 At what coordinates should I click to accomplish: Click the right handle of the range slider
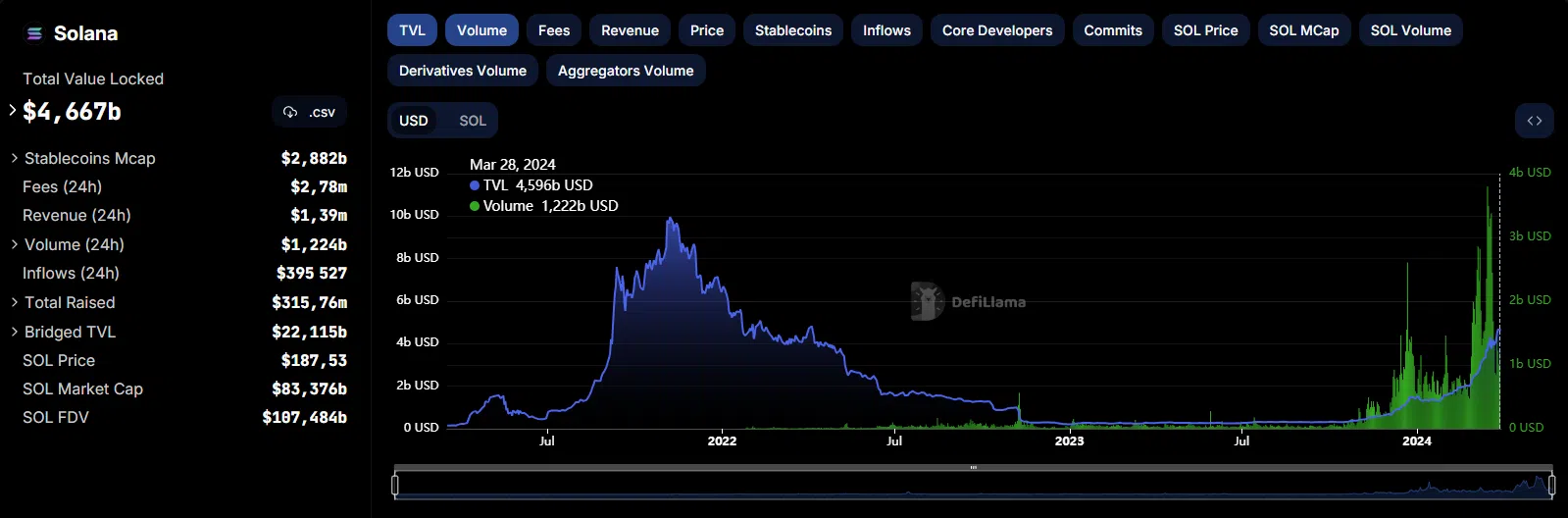point(1552,485)
